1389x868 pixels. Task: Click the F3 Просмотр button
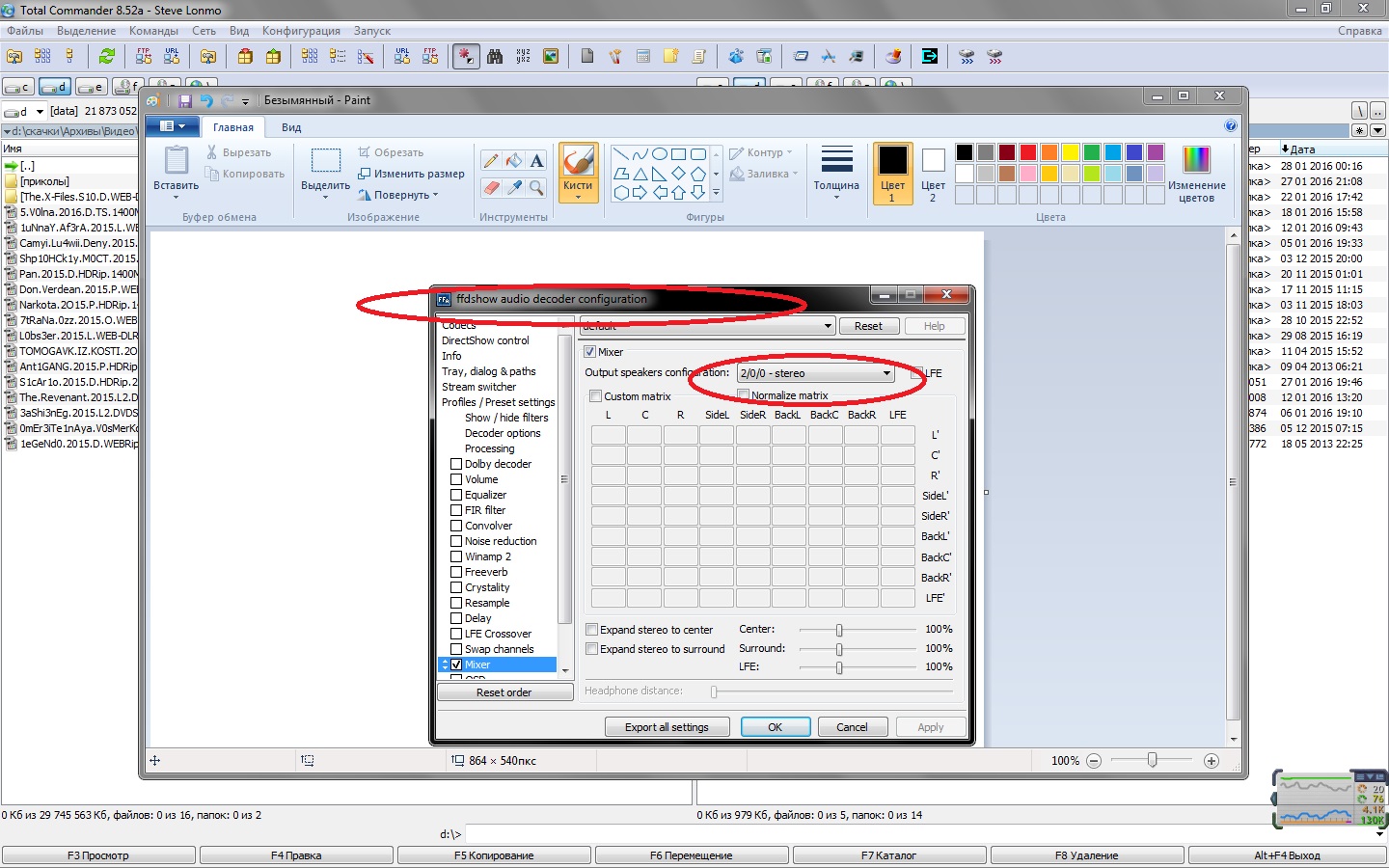click(x=98, y=855)
